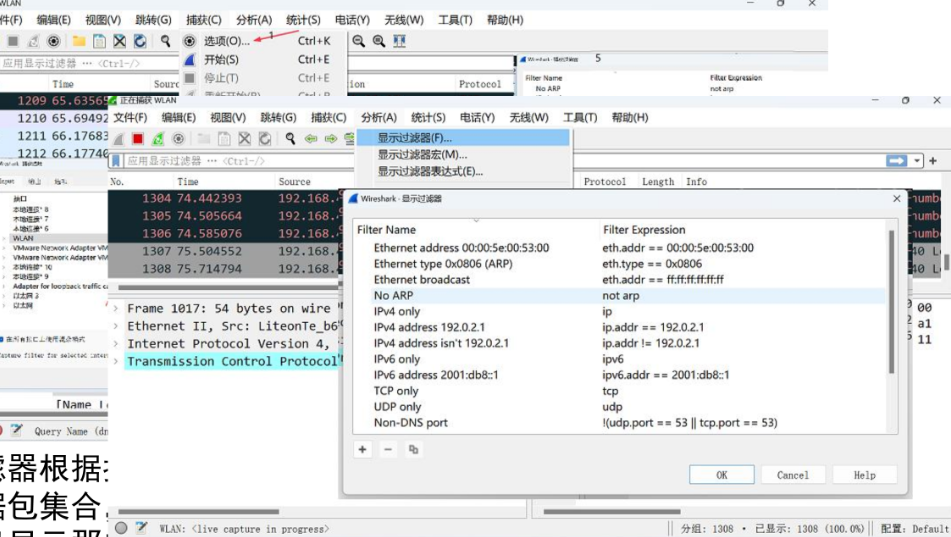Click the plus icon to add filter

pos(363,450)
